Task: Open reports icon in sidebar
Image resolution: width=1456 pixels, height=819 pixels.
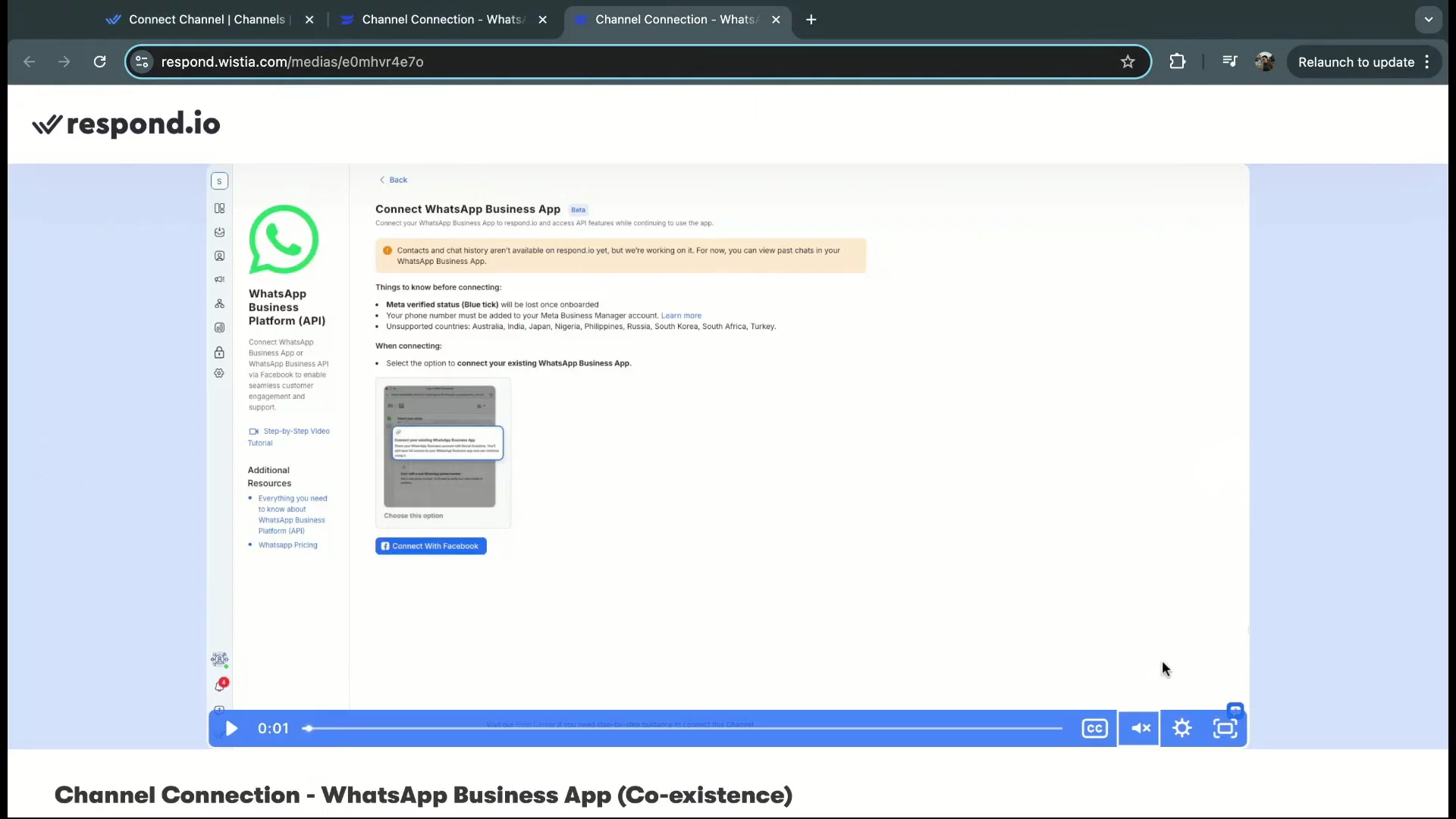Action: [219, 328]
